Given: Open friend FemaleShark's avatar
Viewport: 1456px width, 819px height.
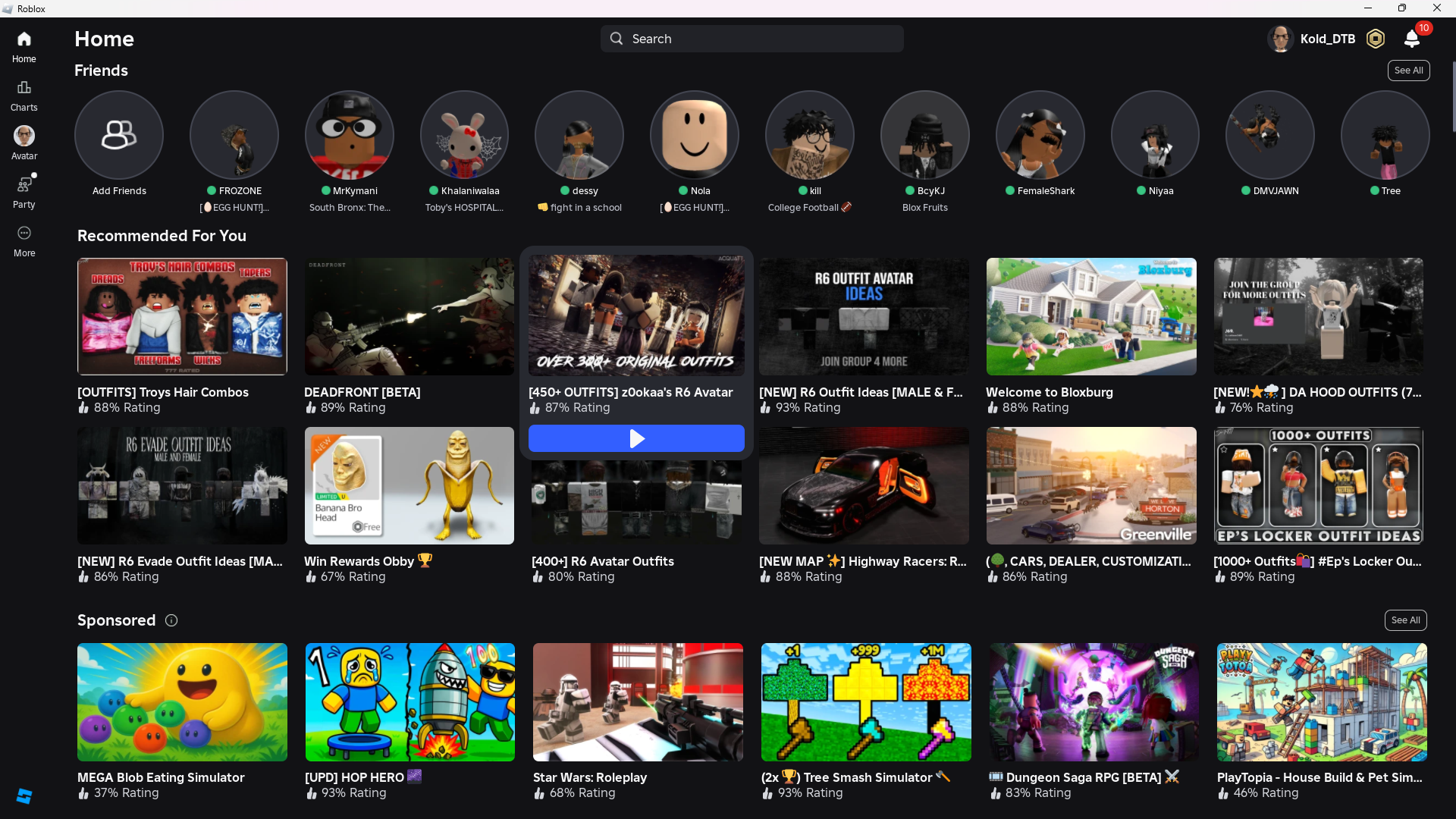Looking at the screenshot, I should (1040, 135).
